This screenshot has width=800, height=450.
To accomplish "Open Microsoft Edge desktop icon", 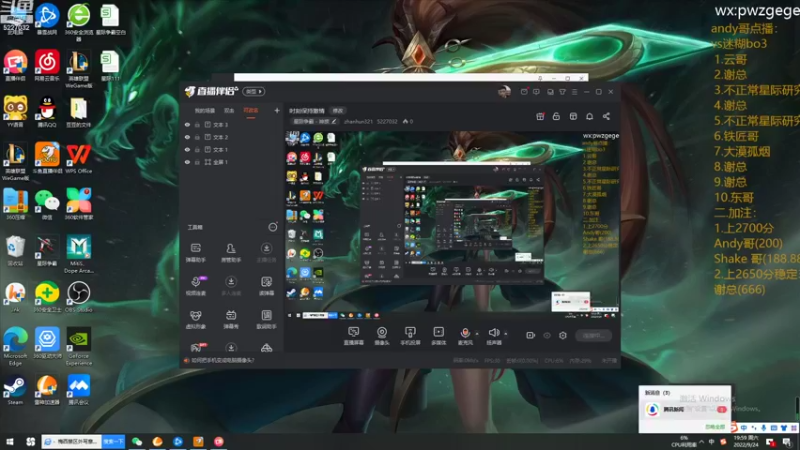I will (x=15, y=347).
